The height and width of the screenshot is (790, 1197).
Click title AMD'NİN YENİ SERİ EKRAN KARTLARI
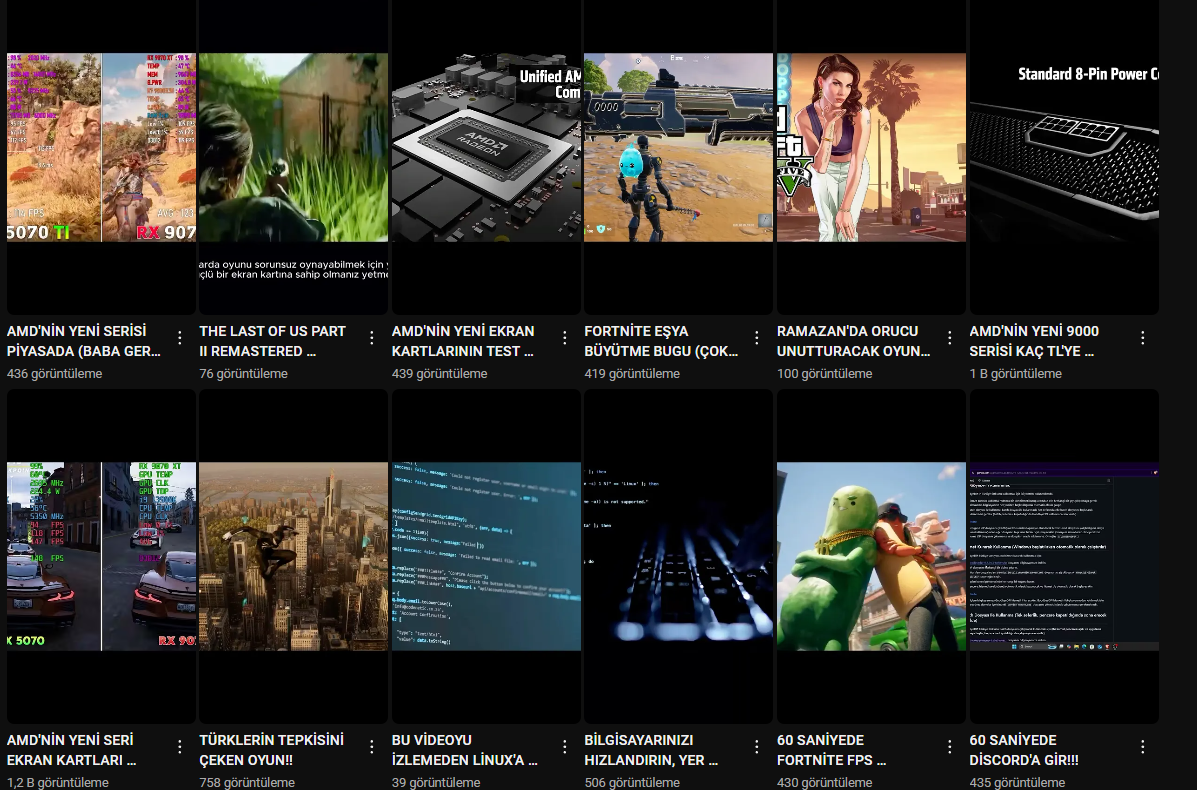[x=72, y=750]
